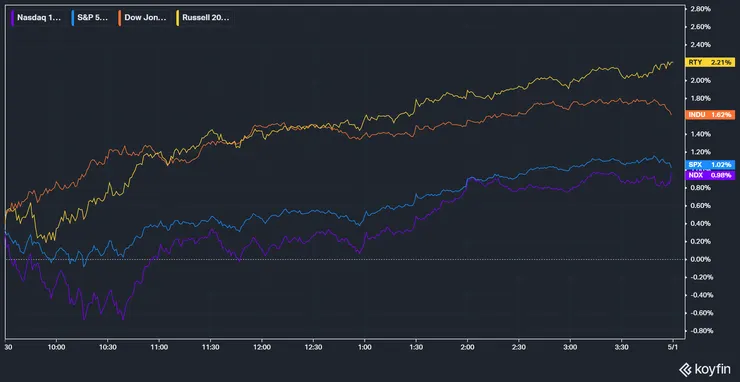Image resolution: width=740 pixels, height=382 pixels.
Task: Click the 0.60% y-axis label
Action: (x=702, y=206)
